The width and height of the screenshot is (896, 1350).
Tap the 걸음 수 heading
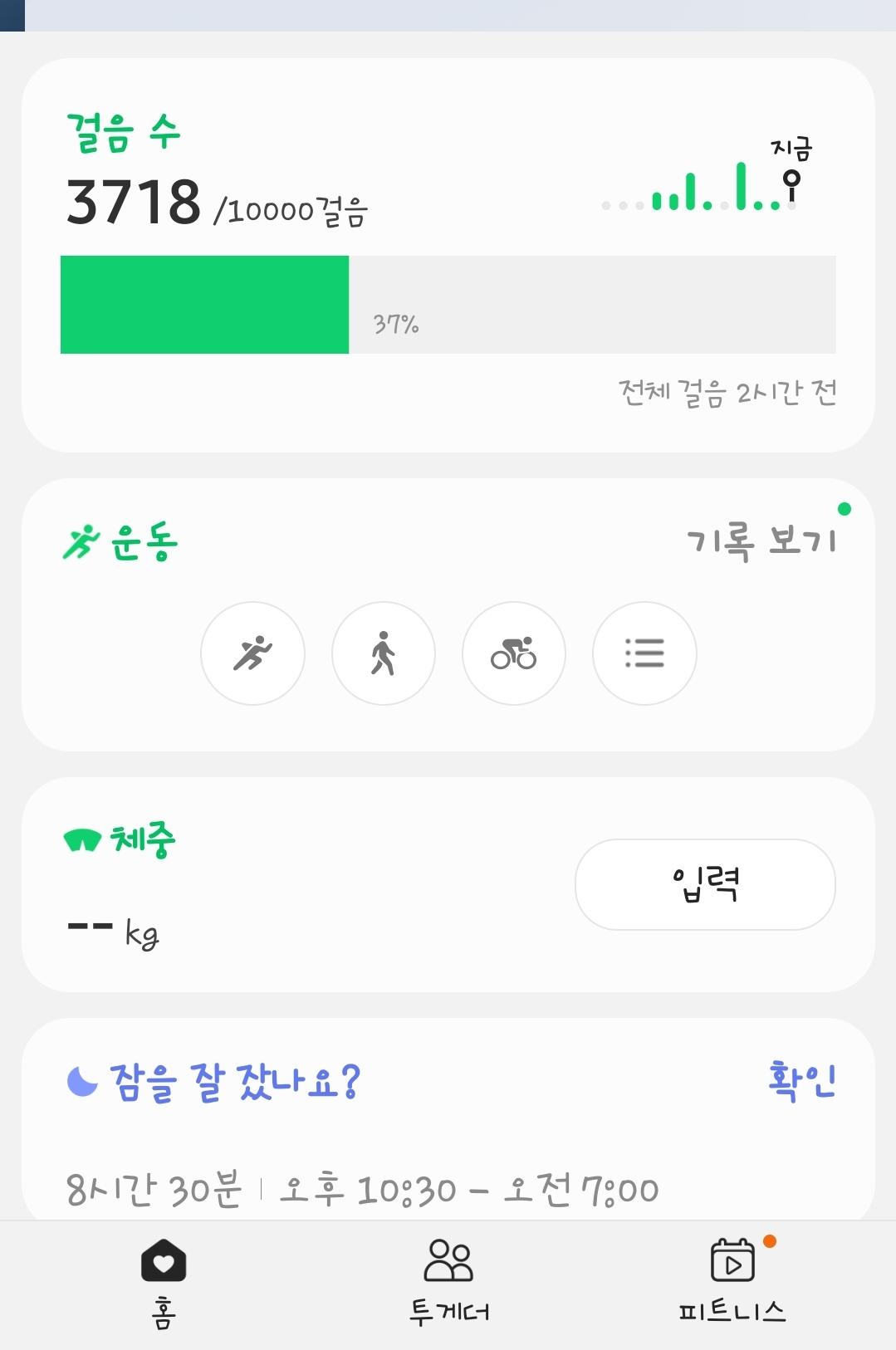click(124, 133)
